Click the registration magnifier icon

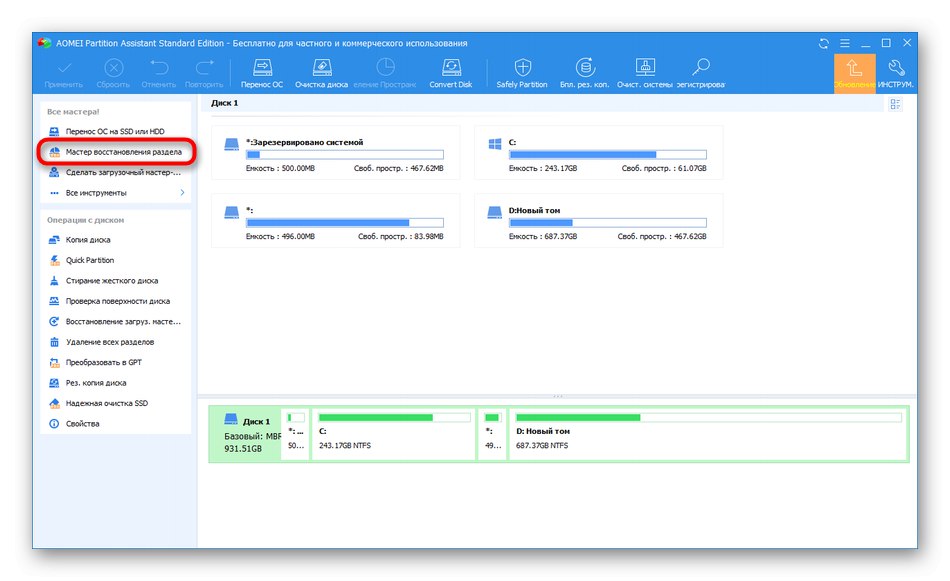tap(701, 67)
